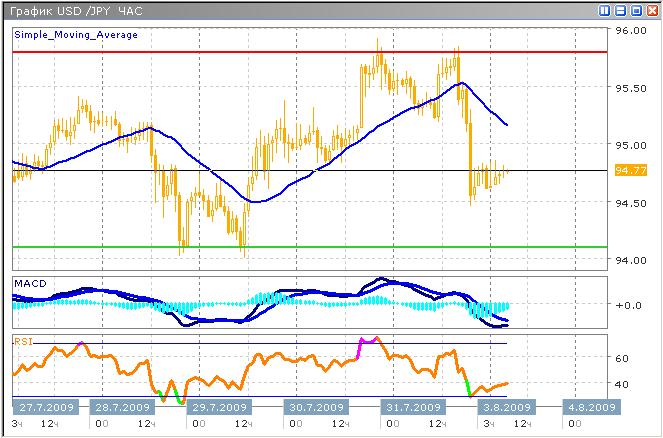Click the 94.00 price axis label
The width and height of the screenshot is (663, 438).
631,261
